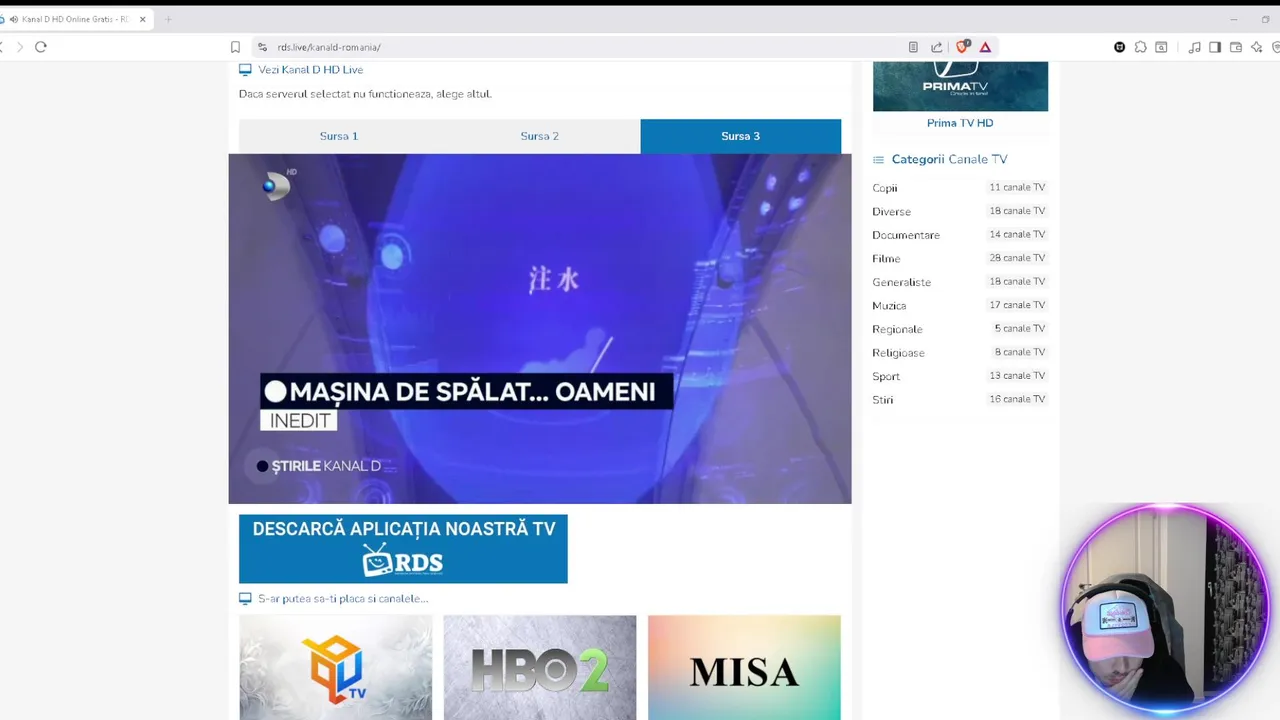The height and width of the screenshot is (720, 1280).
Task: Select the Sursa 3 tab
Action: (741, 136)
